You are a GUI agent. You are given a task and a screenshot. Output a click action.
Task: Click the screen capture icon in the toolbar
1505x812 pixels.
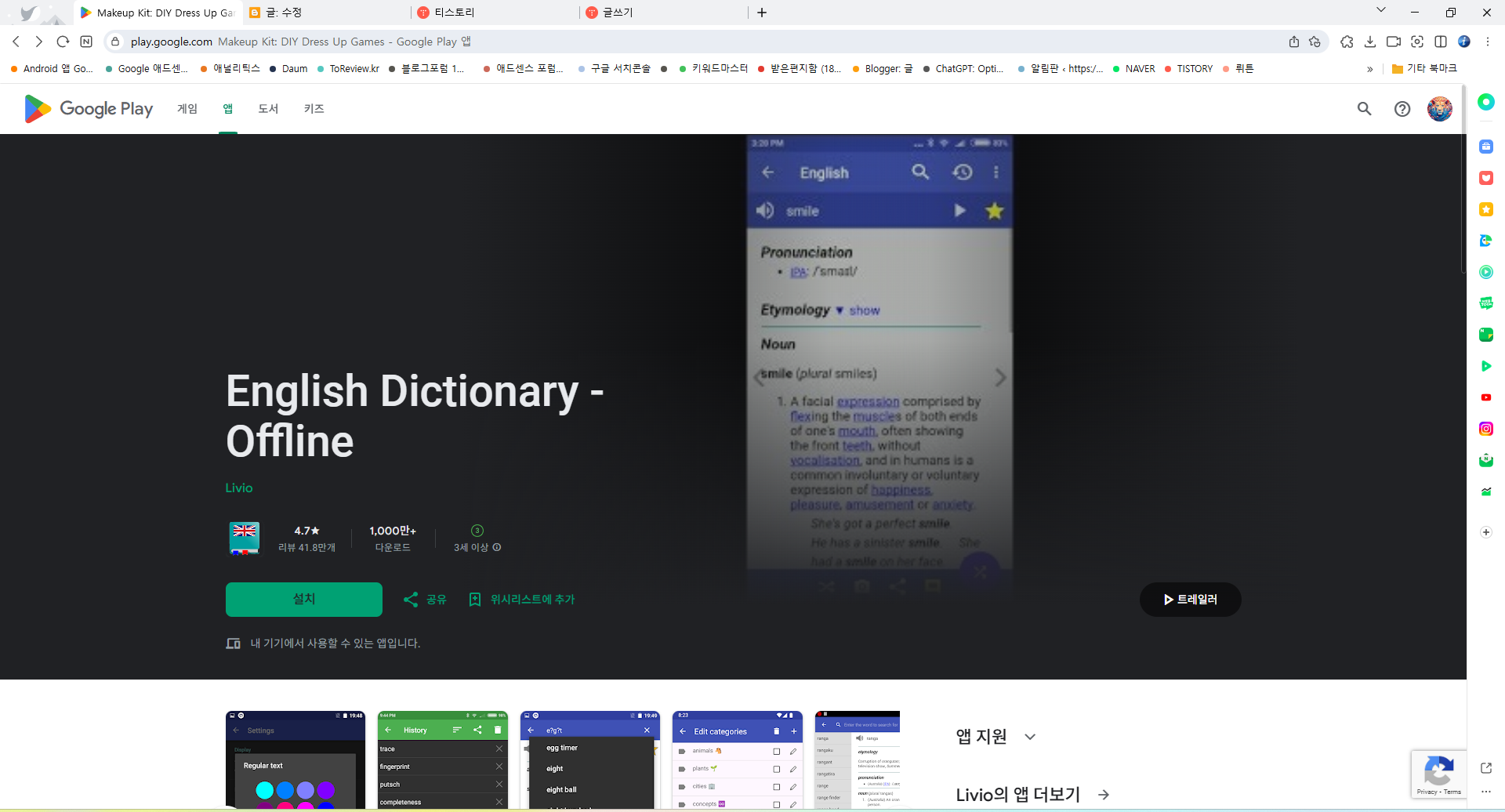tap(1418, 42)
